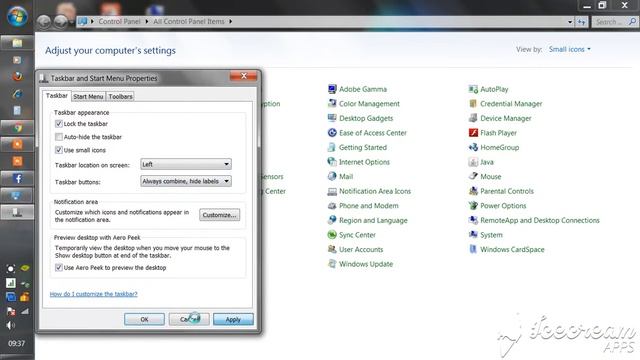This screenshot has height=360, width=640.
Task: Open View by Small icons dropdown
Action: tap(570, 49)
